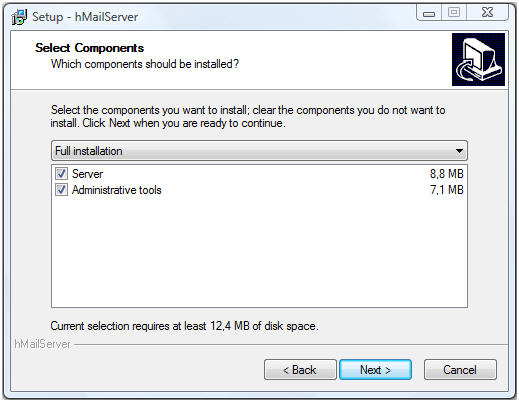Minimize the setup window
519x402 pixels.
coord(429,13)
